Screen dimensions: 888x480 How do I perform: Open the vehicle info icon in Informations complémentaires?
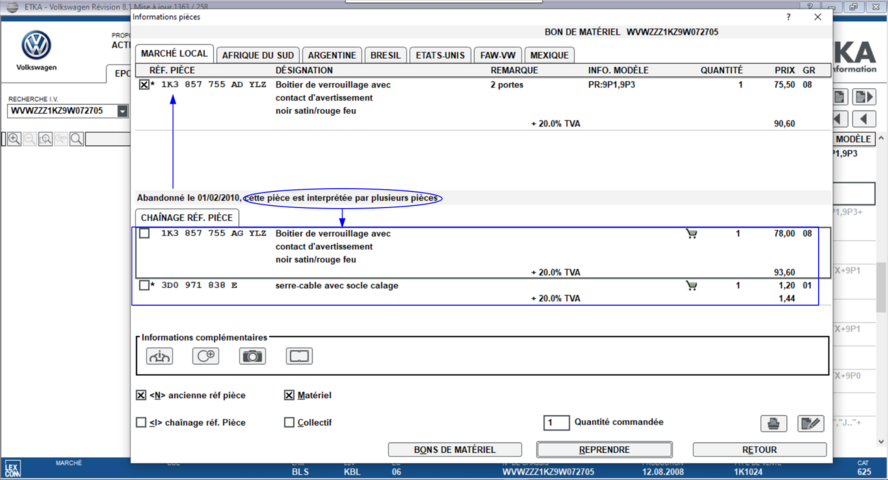click(160, 356)
